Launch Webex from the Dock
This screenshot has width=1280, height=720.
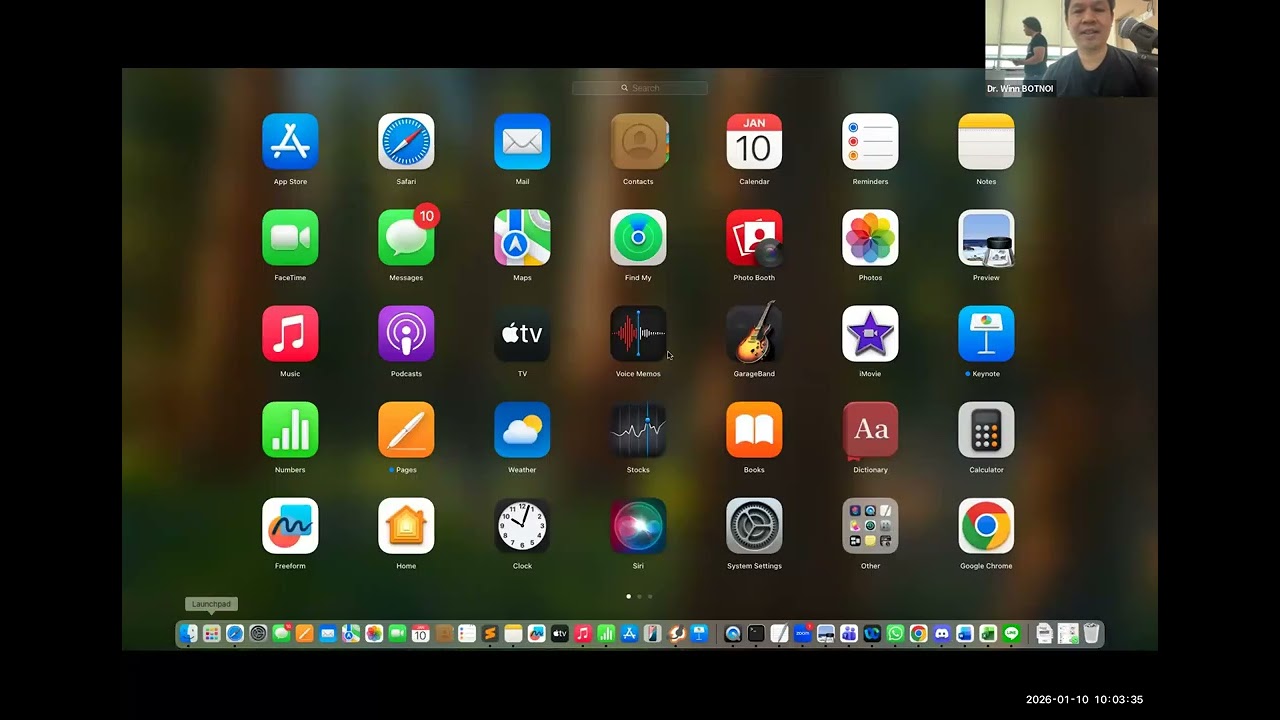[872, 633]
